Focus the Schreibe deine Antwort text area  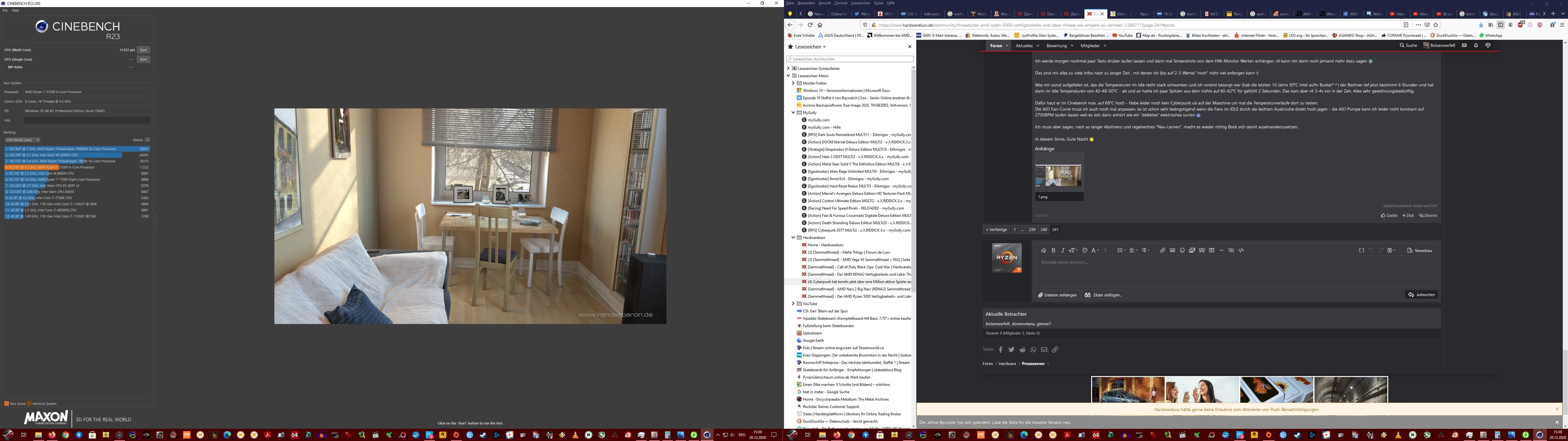[1236, 271]
